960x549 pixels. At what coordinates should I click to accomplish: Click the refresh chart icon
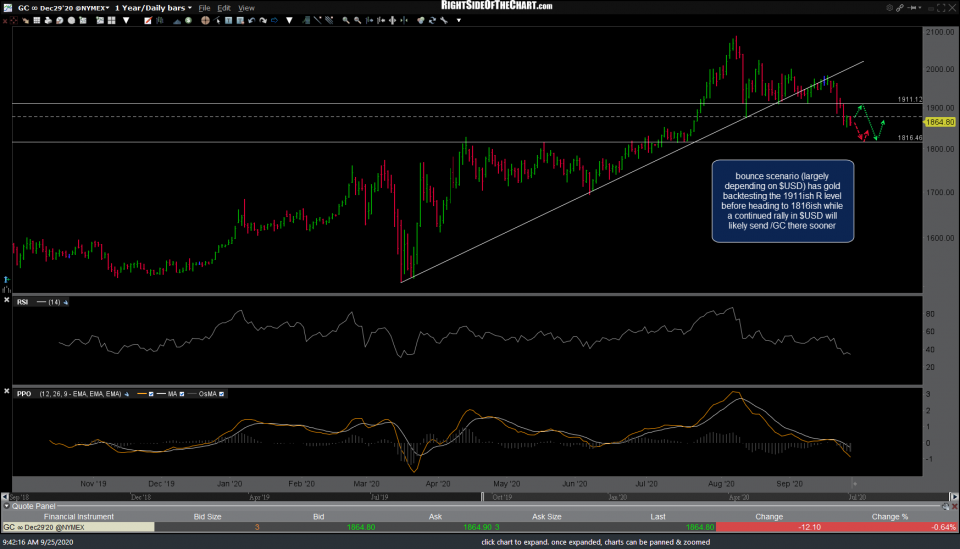[432, 20]
